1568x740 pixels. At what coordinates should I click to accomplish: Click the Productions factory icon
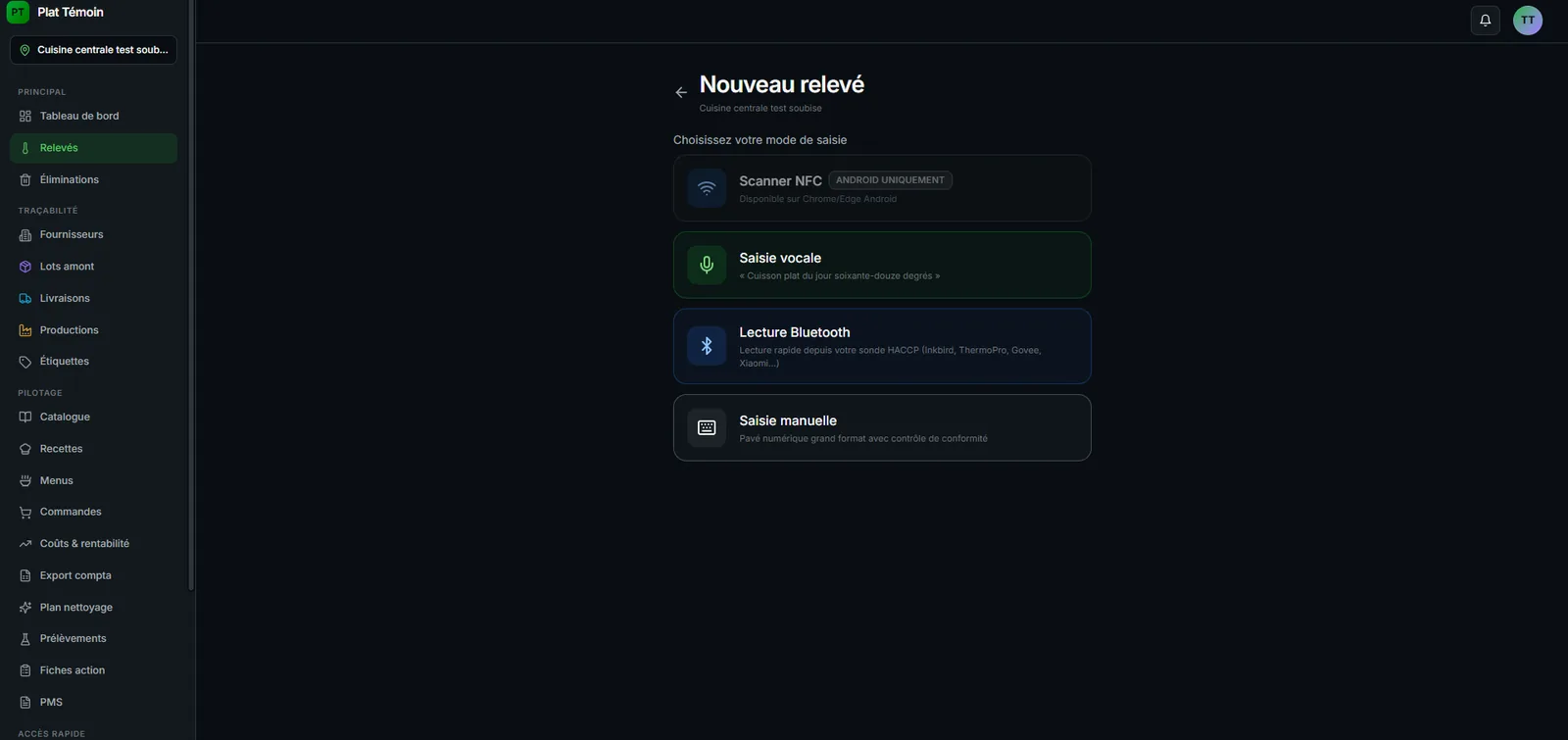click(x=25, y=330)
